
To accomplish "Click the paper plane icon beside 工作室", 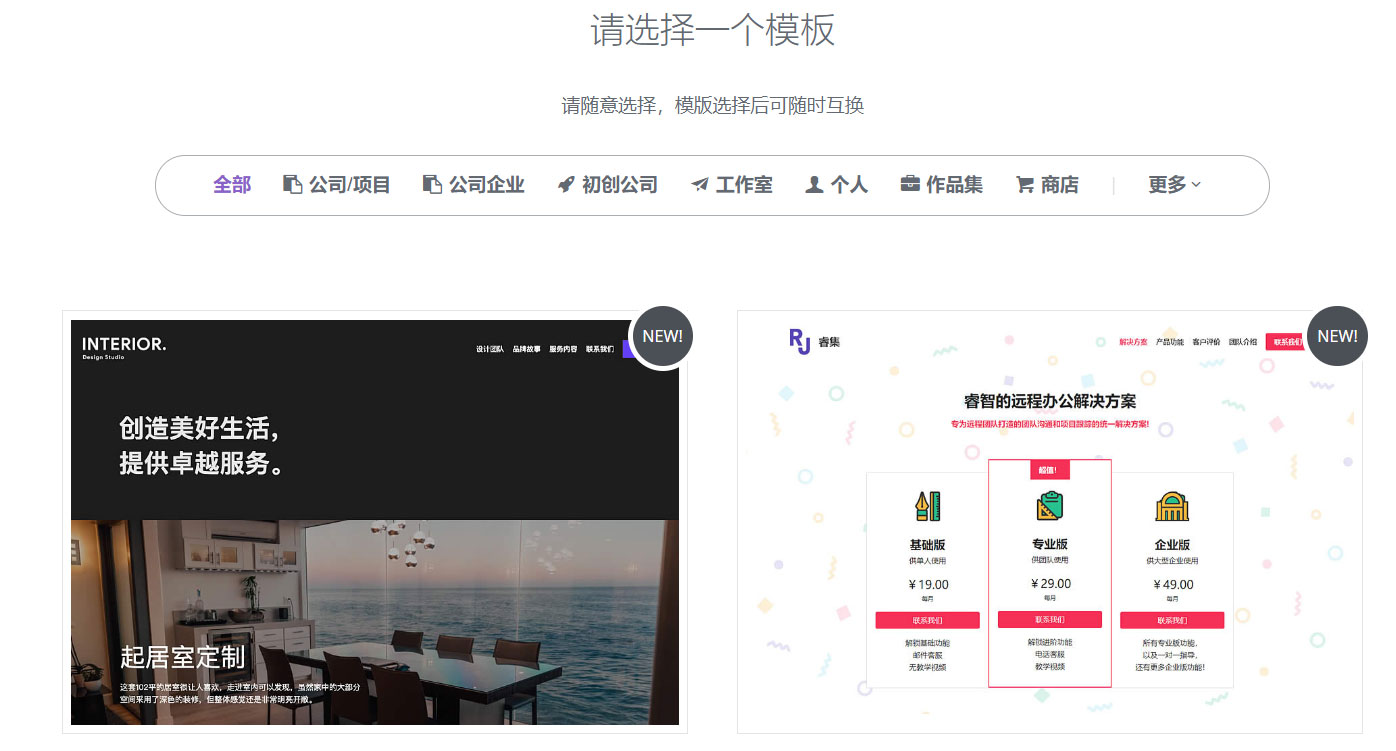I will pos(698,184).
